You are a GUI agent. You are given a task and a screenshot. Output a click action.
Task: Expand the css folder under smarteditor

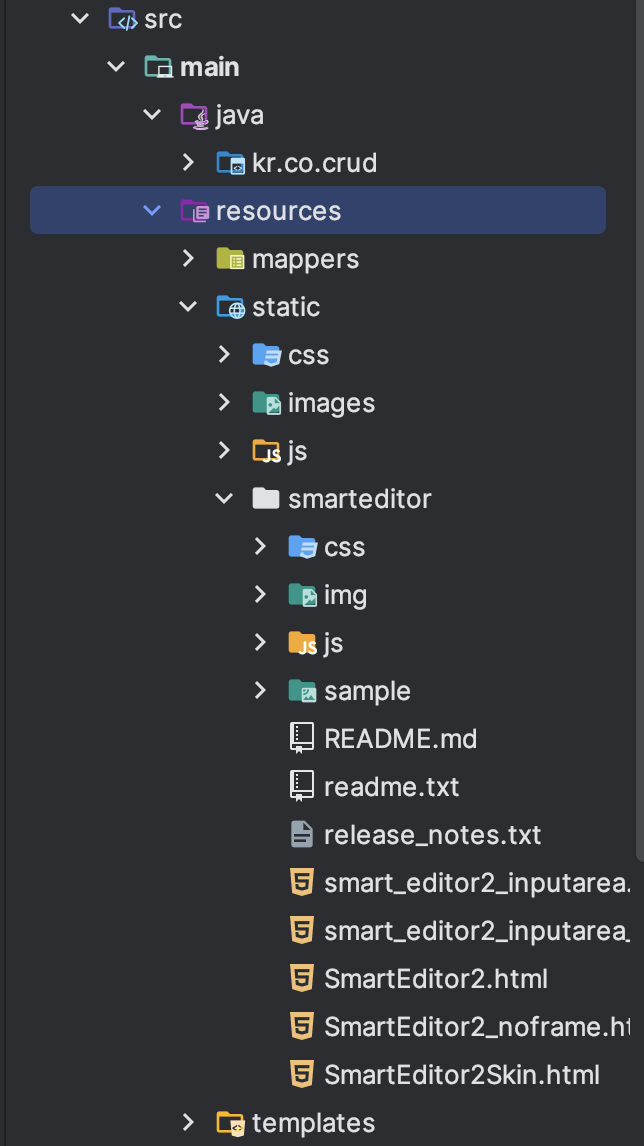click(260, 546)
